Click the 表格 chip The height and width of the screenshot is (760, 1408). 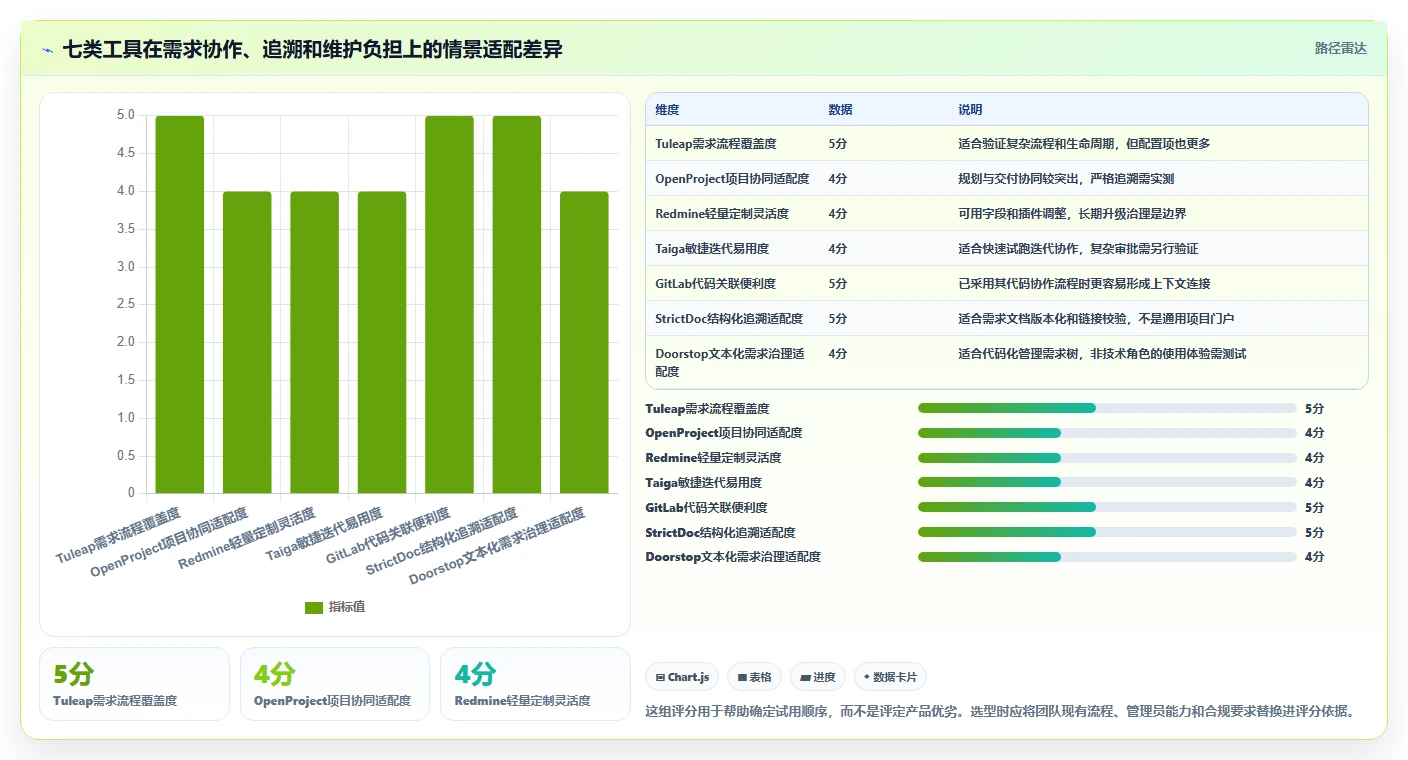coord(754,677)
